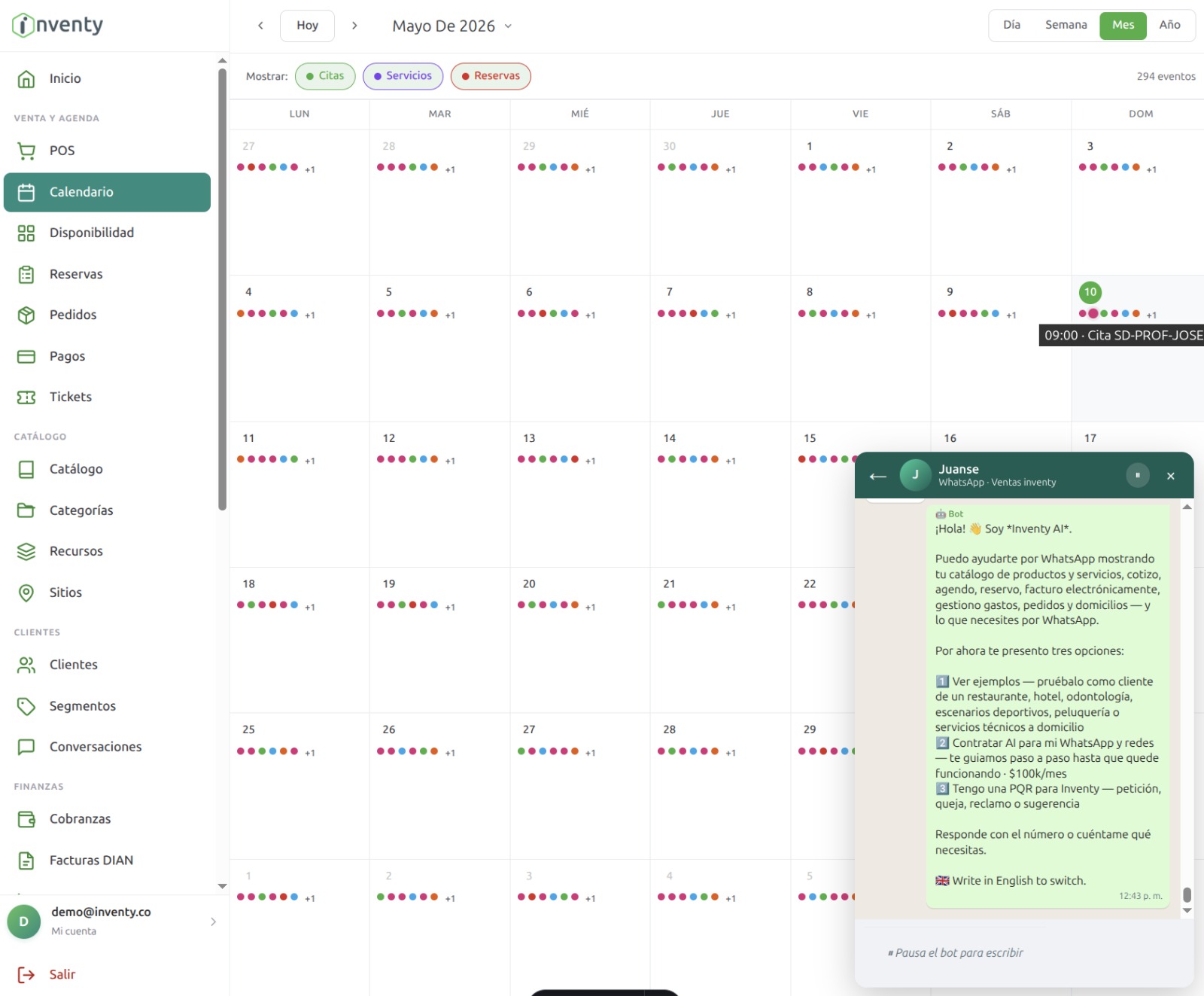1204x996 pixels.
Task: Open Cobranzas wallet icon
Action: coord(26,819)
